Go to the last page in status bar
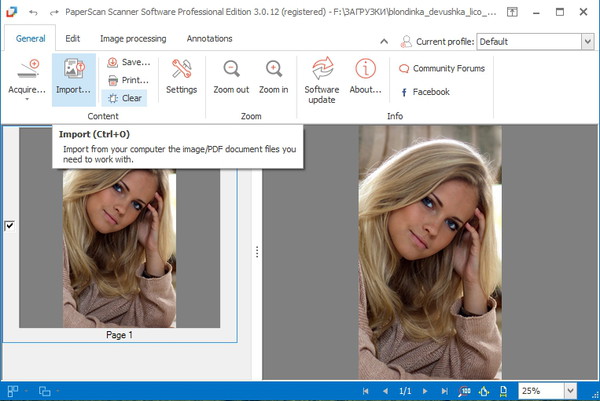 pyautogui.click(x=446, y=391)
